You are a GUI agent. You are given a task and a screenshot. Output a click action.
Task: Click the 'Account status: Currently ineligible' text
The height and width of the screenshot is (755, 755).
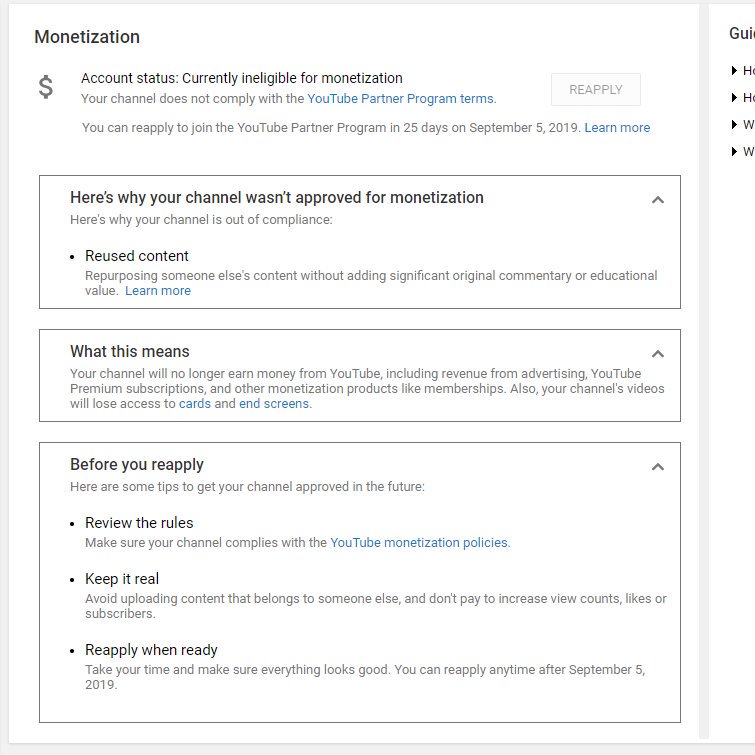242,78
